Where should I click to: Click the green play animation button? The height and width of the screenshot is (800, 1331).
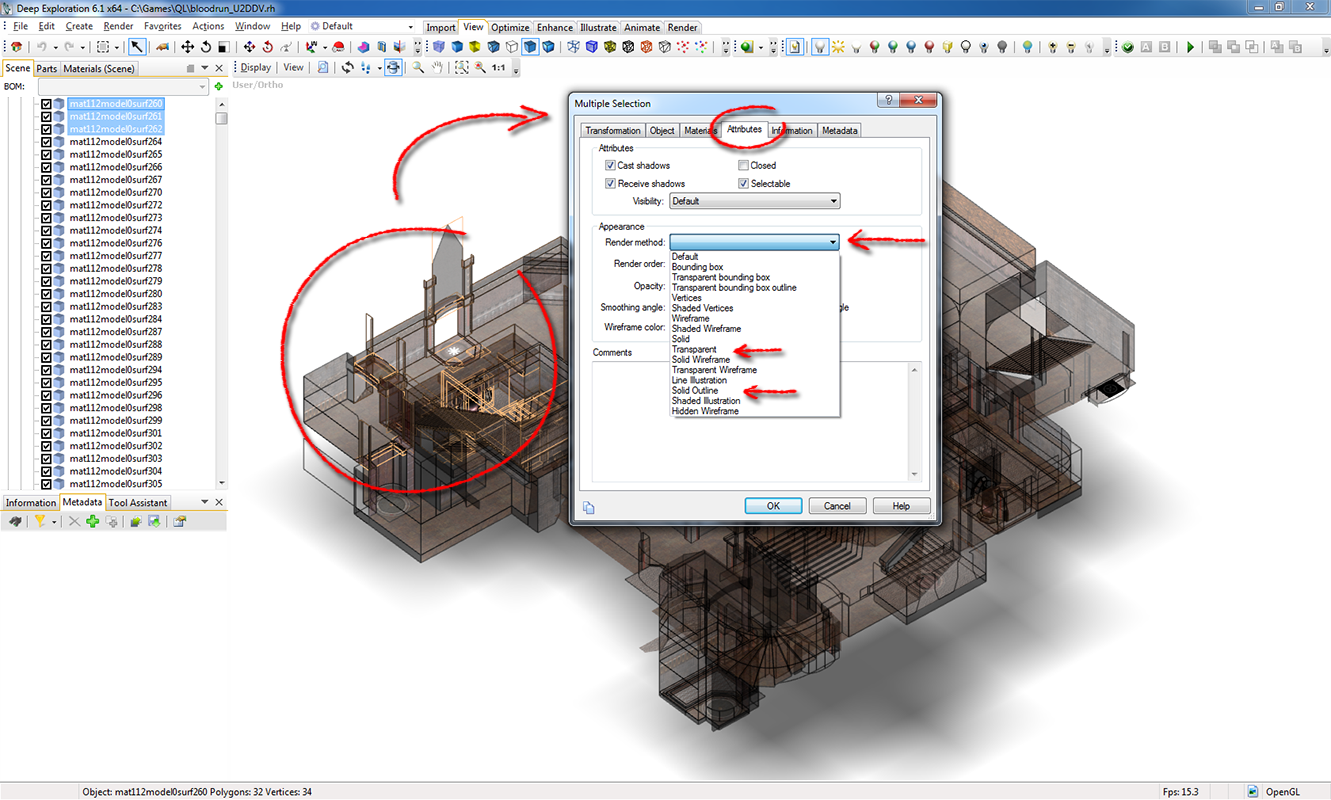[1190, 47]
